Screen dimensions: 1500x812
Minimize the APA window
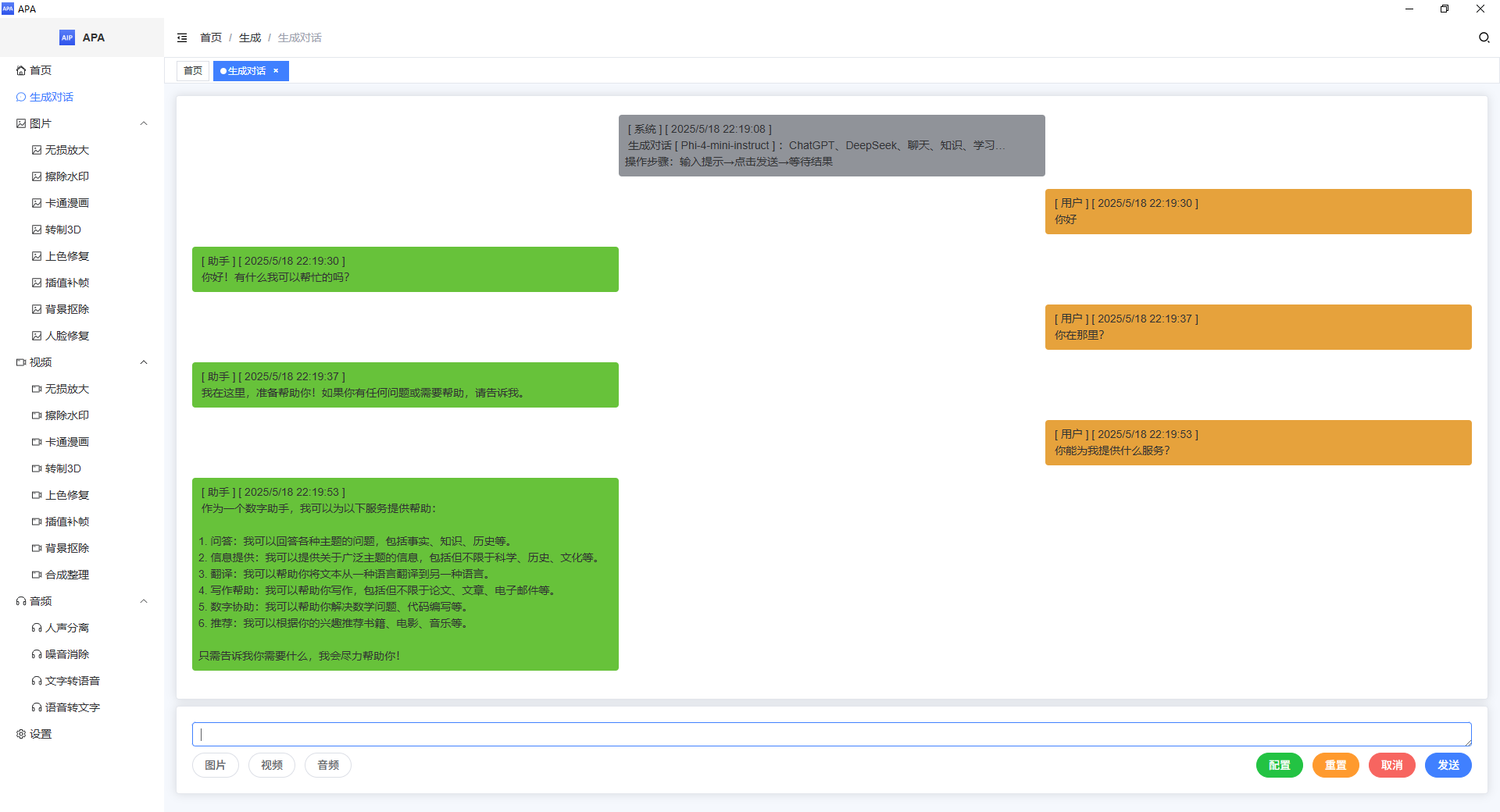pyautogui.click(x=1409, y=9)
